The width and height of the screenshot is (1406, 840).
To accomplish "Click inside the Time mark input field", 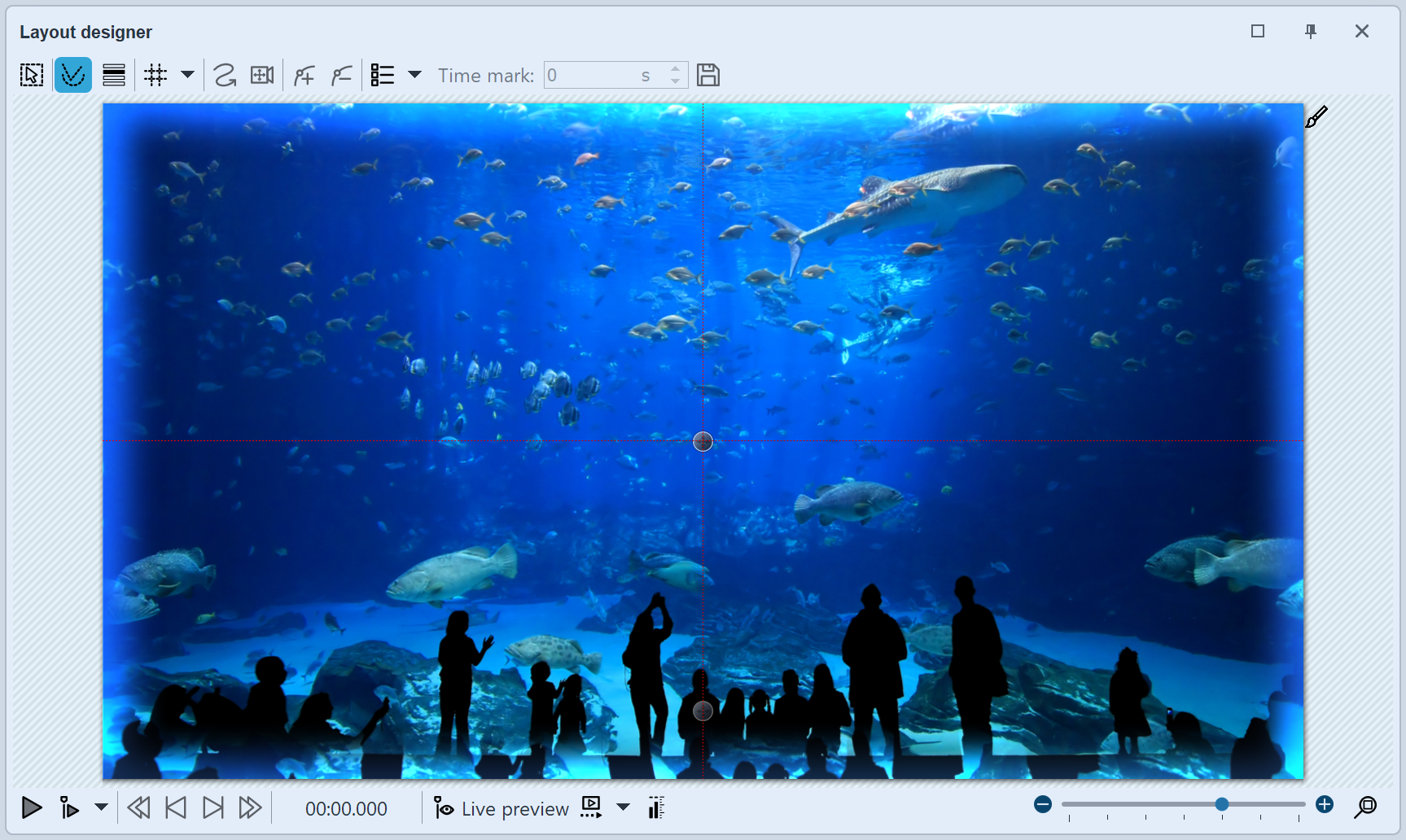I will coord(602,74).
